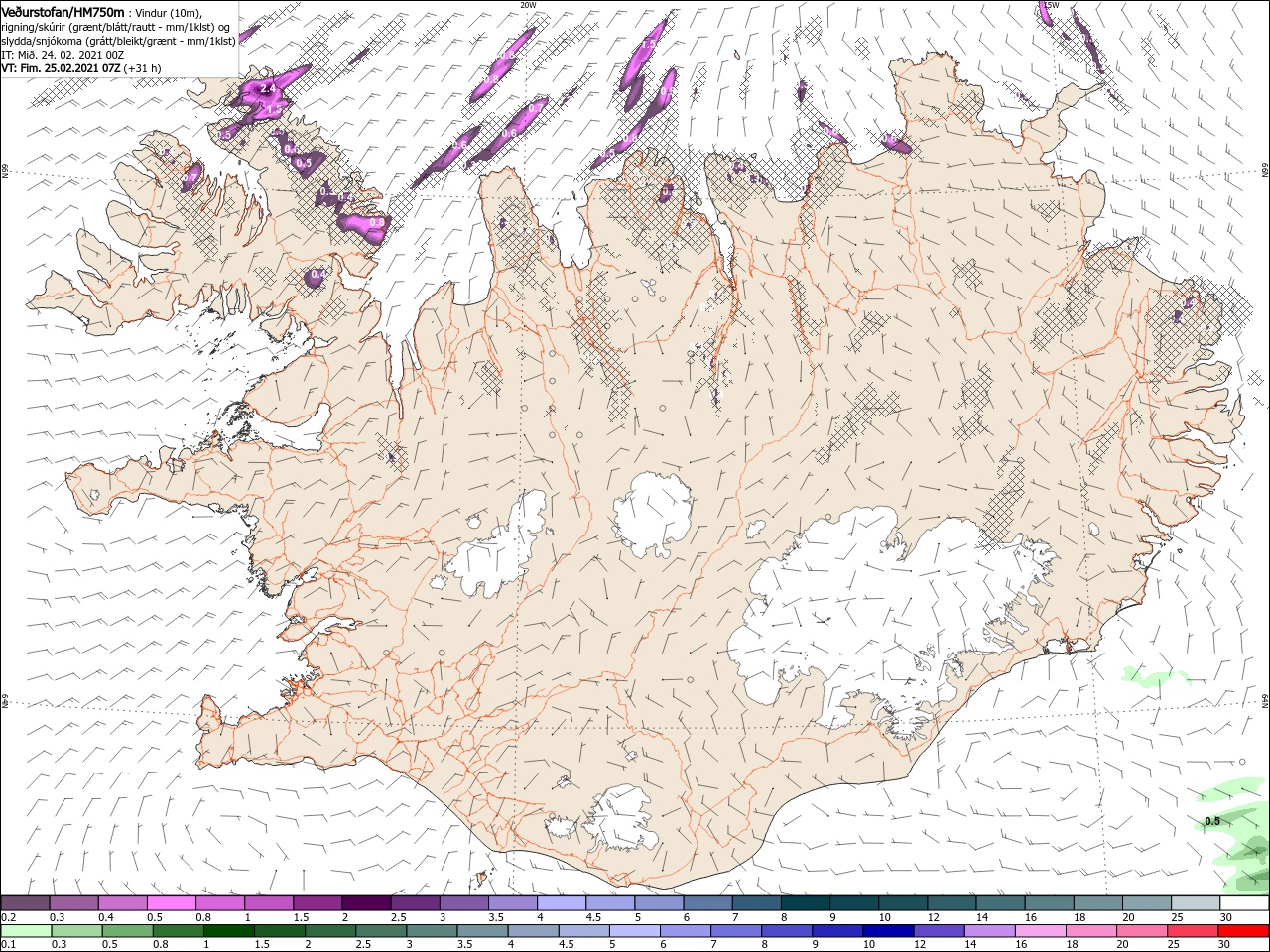Click the 'slydda/snjókoma' description line in legend box
The height and width of the screenshot is (952, 1270).
click(118, 41)
